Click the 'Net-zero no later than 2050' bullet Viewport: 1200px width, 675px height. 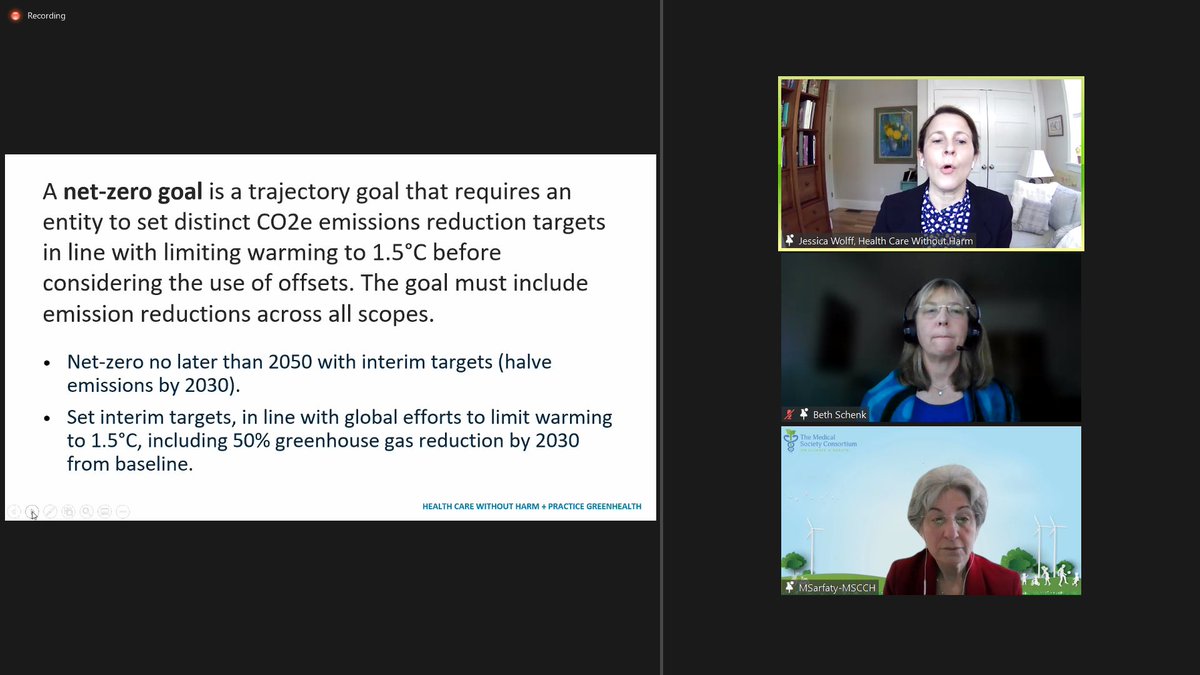click(x=309, y=373)
